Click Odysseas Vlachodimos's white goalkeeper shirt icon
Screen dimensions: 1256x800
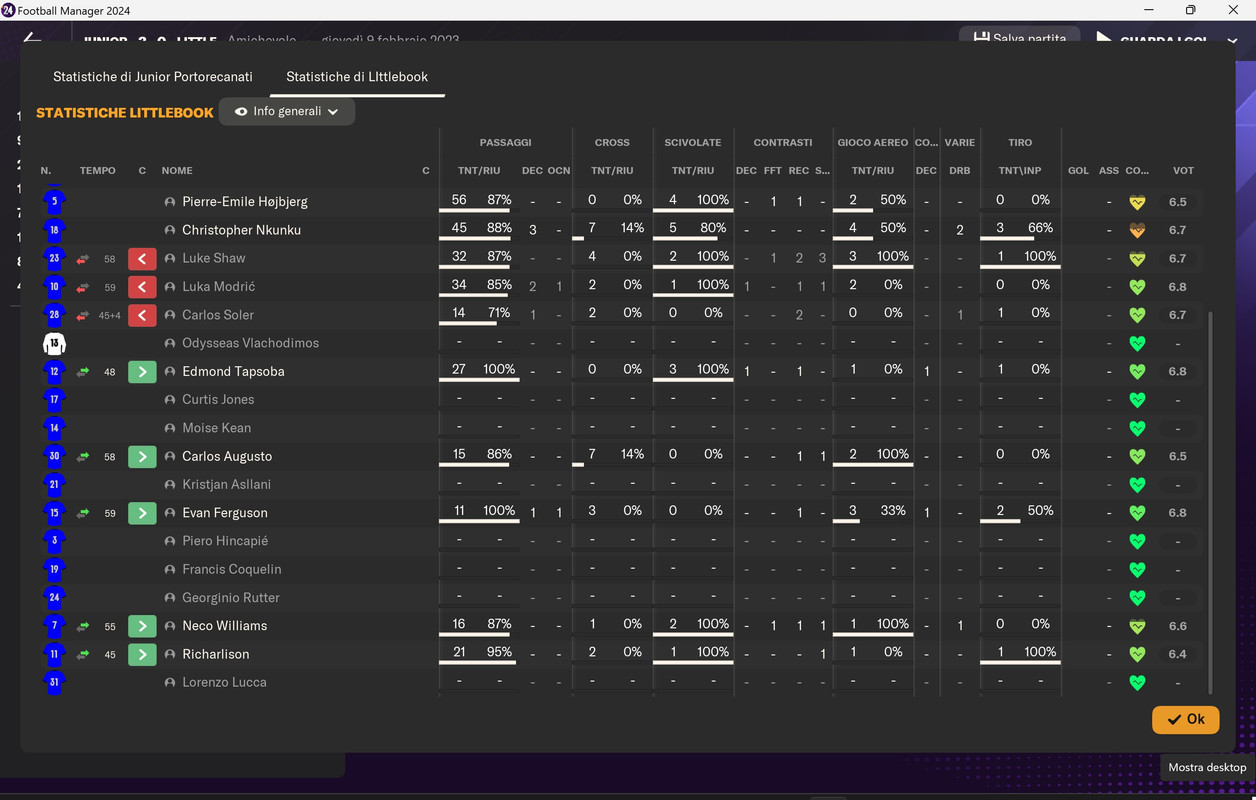click(x=54, y=343)
